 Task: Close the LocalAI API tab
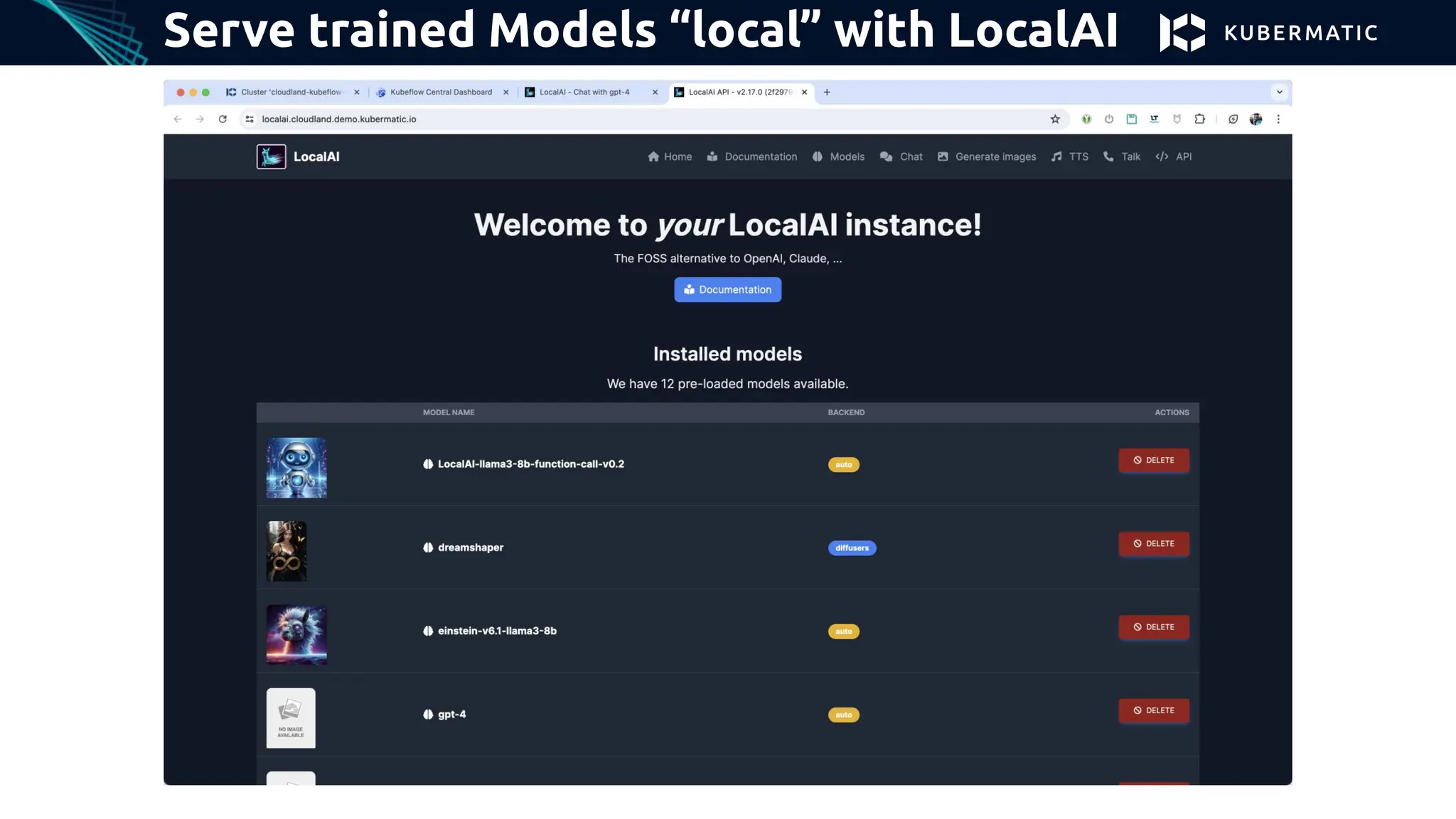[805, 92]
